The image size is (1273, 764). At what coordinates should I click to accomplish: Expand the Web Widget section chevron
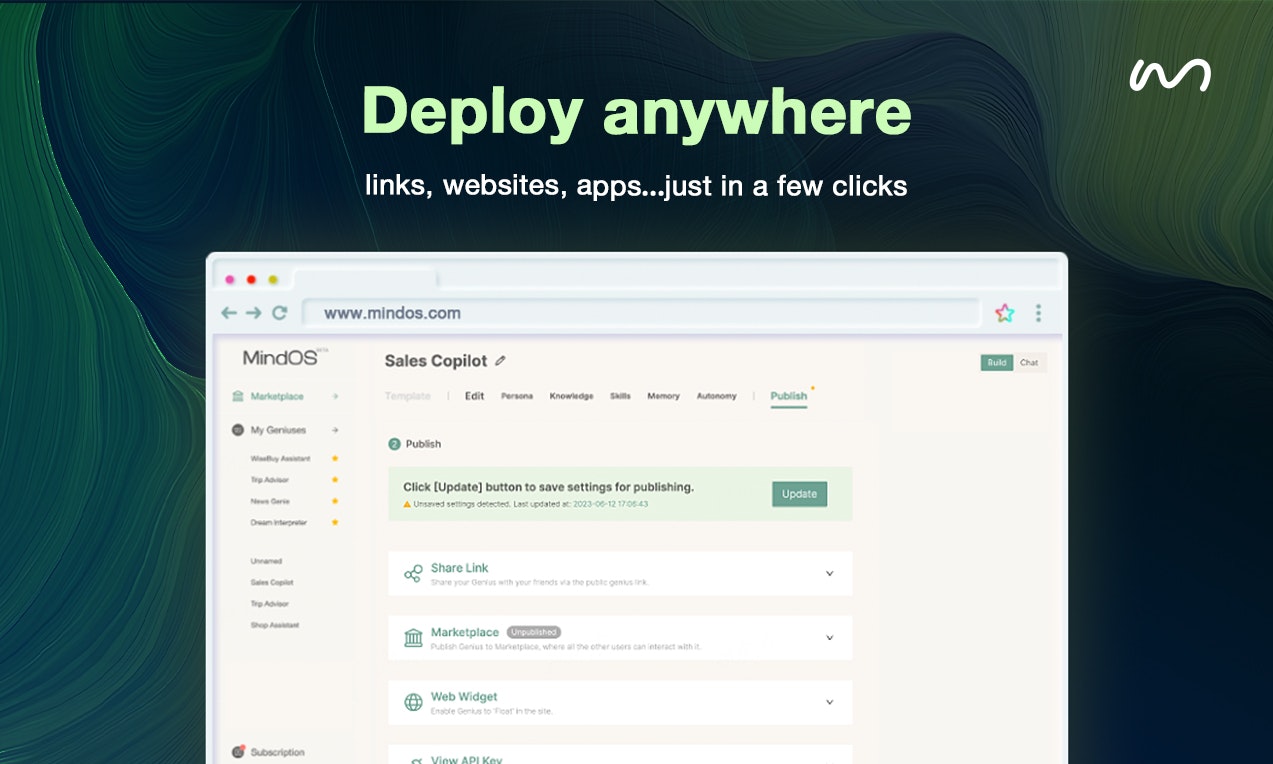point(829,702)
